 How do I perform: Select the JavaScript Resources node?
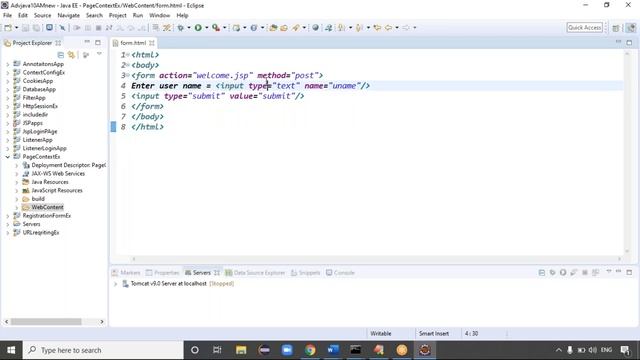click(57, 191)
